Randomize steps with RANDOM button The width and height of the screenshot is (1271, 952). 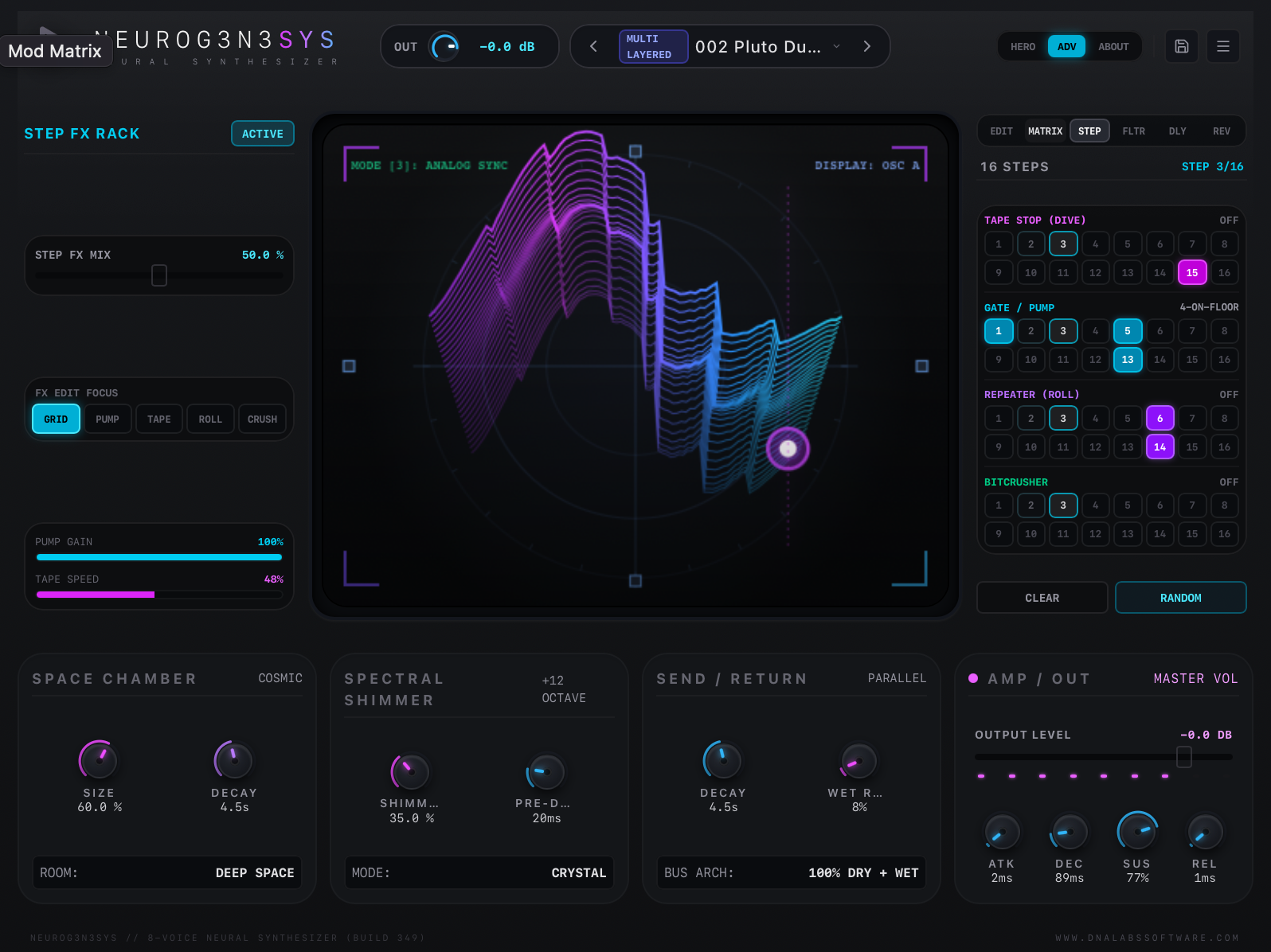(x=1180, y=598)
